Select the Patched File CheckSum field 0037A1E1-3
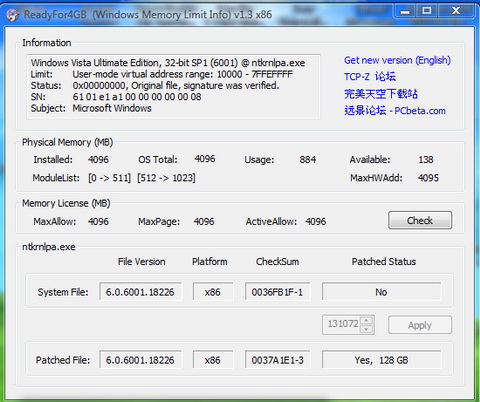 tap(277, 360)
